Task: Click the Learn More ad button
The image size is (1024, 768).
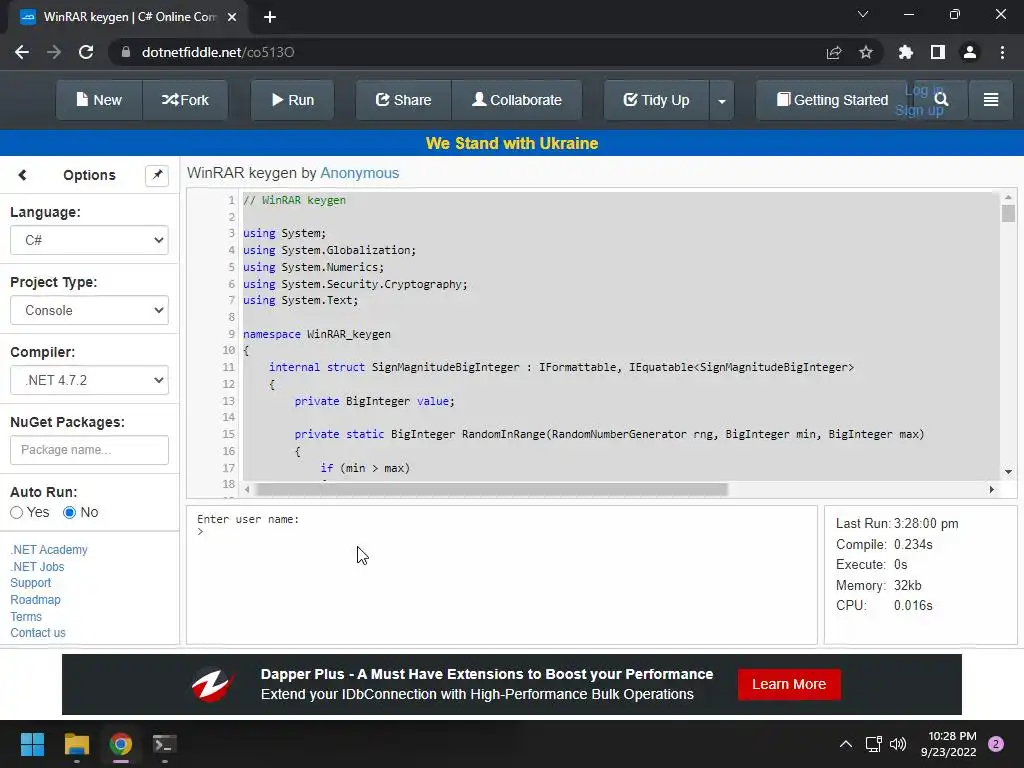Action: coord(789,684)
